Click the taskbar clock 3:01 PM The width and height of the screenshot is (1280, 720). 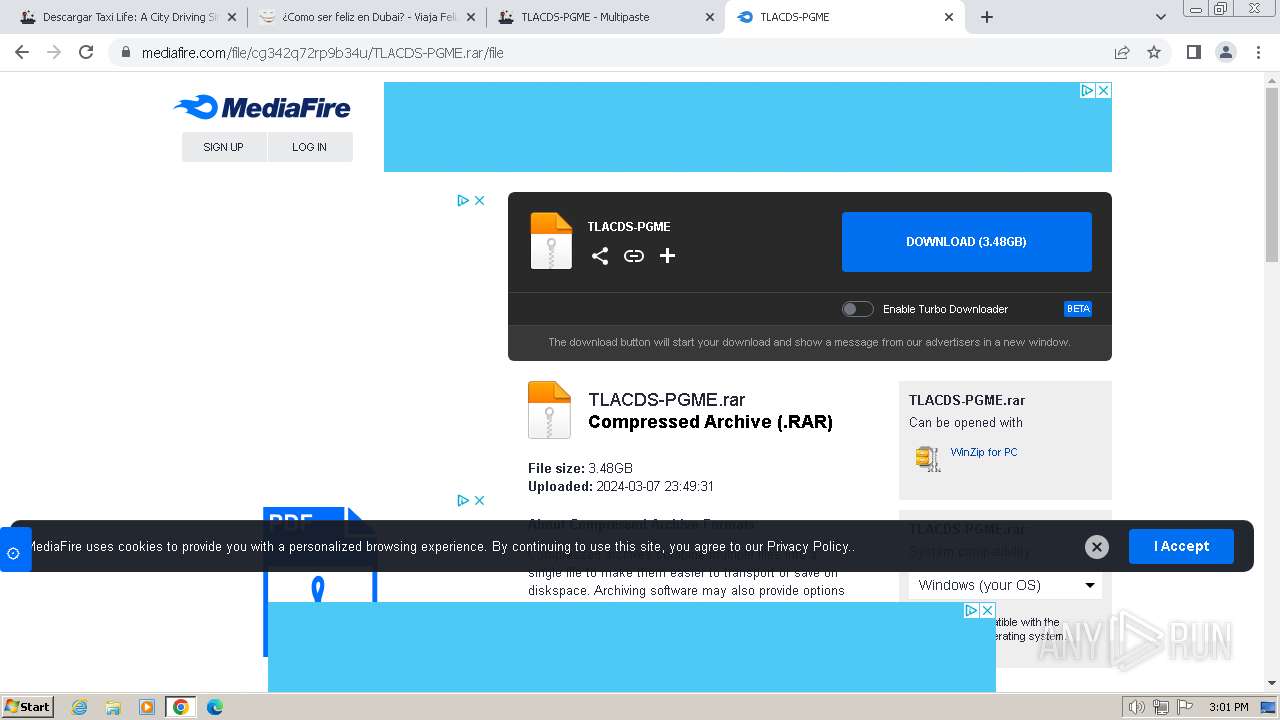click(1228, 707)
